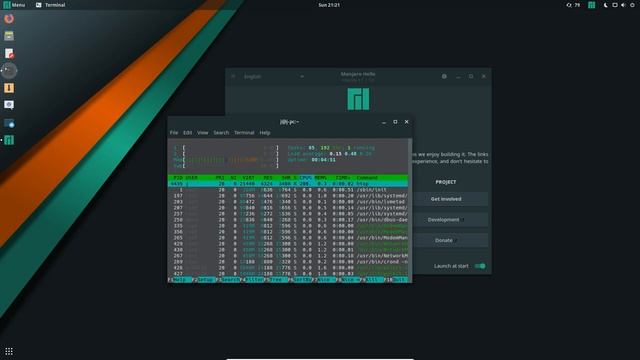This screenshot has width=640, height=360.
Task: Open the orange archive app in dock
Action: tap(9, 88)
